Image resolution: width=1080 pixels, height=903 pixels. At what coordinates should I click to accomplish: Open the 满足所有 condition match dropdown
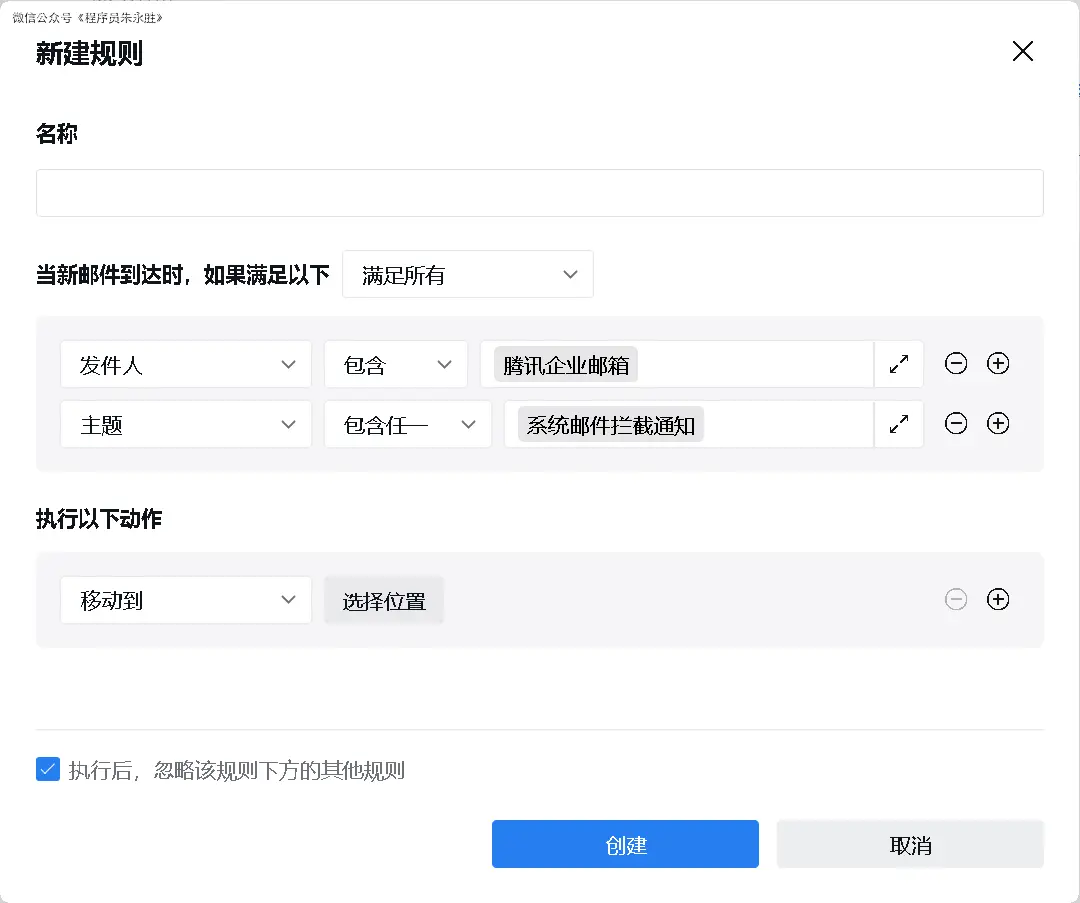(x=467, y=275)
